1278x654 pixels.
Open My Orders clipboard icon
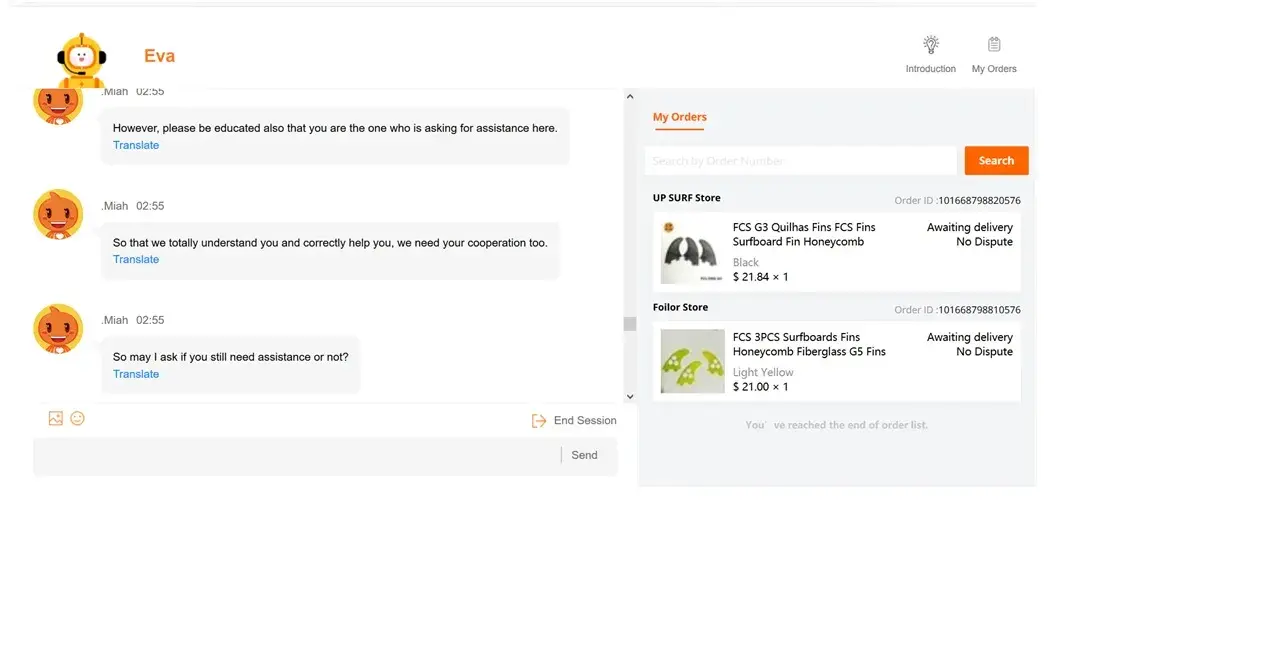coord(994,45)
